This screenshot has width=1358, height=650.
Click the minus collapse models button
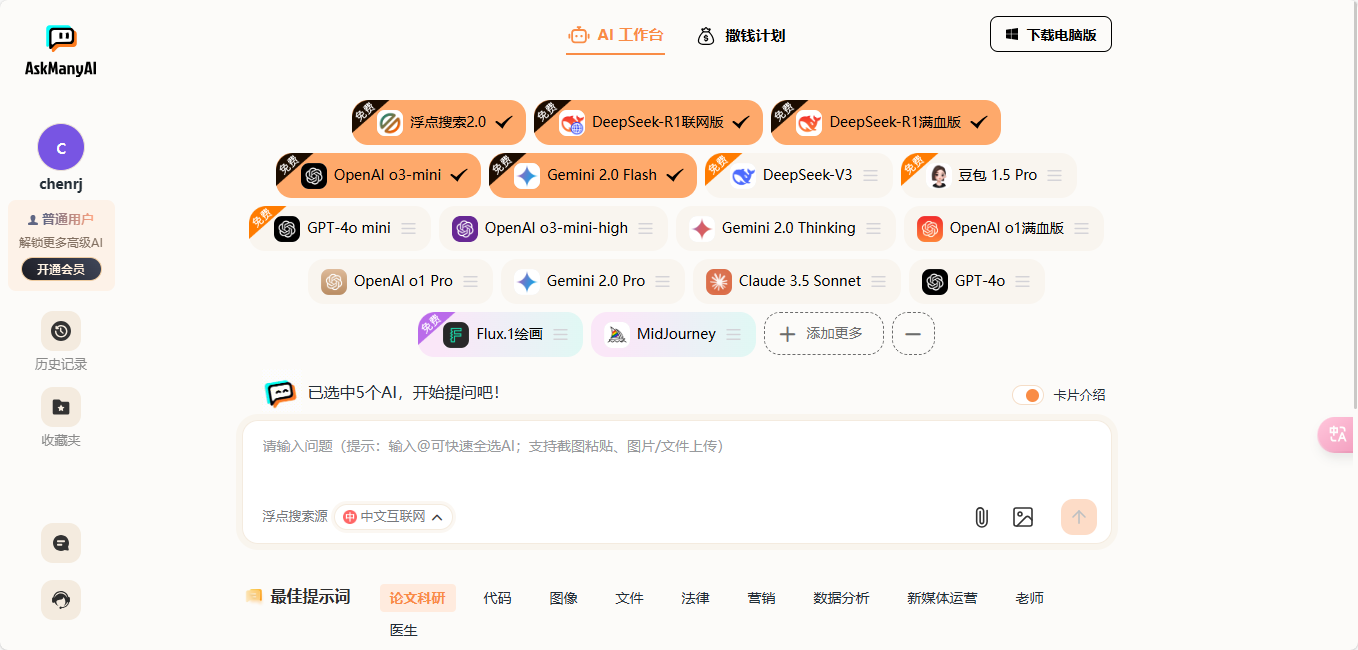pyautogui.click(x=913, y=334)
